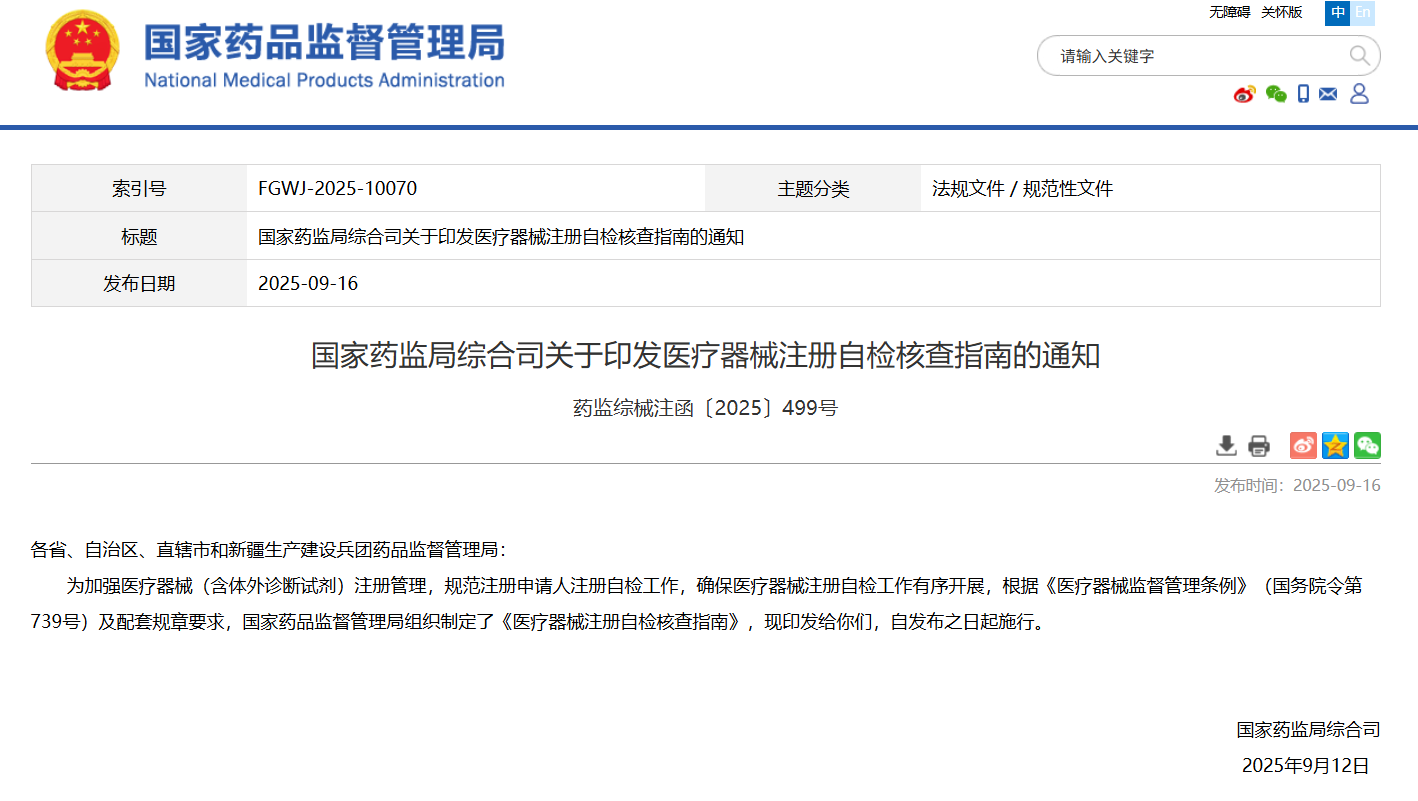Click the mobile phone icon in header
1418x801 pixels.
[1303, 94]
